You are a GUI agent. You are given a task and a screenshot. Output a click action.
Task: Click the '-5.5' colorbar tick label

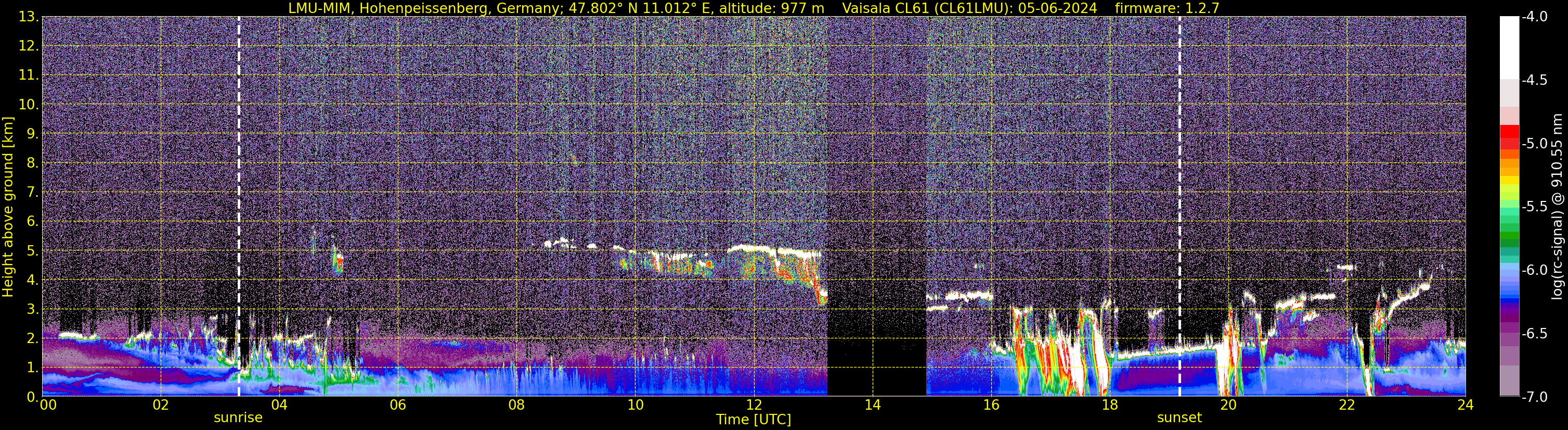pyautogui.click(x=1534, y=207)
